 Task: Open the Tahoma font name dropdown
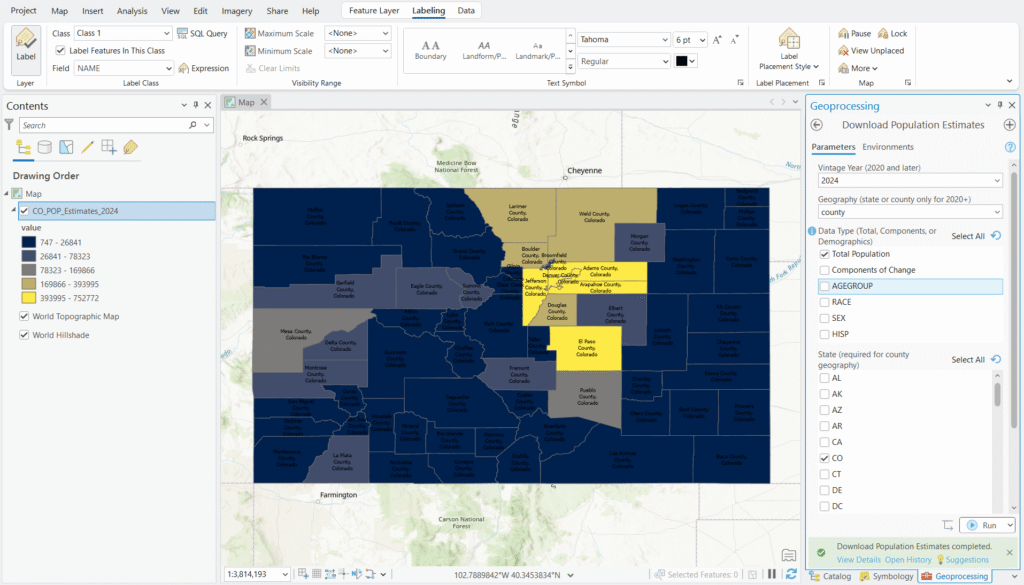point(664,40)
